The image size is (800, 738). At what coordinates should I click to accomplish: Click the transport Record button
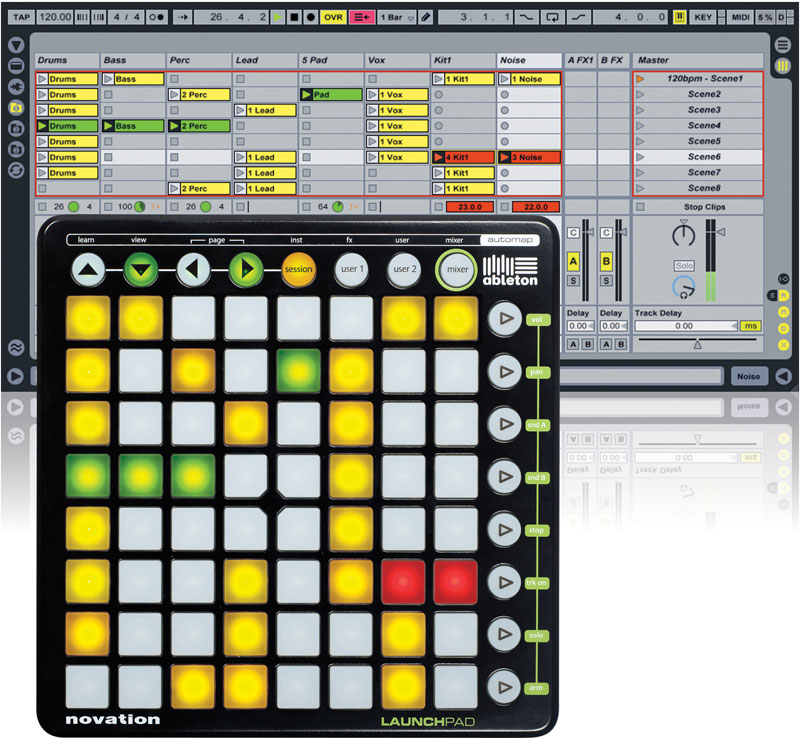310,17
